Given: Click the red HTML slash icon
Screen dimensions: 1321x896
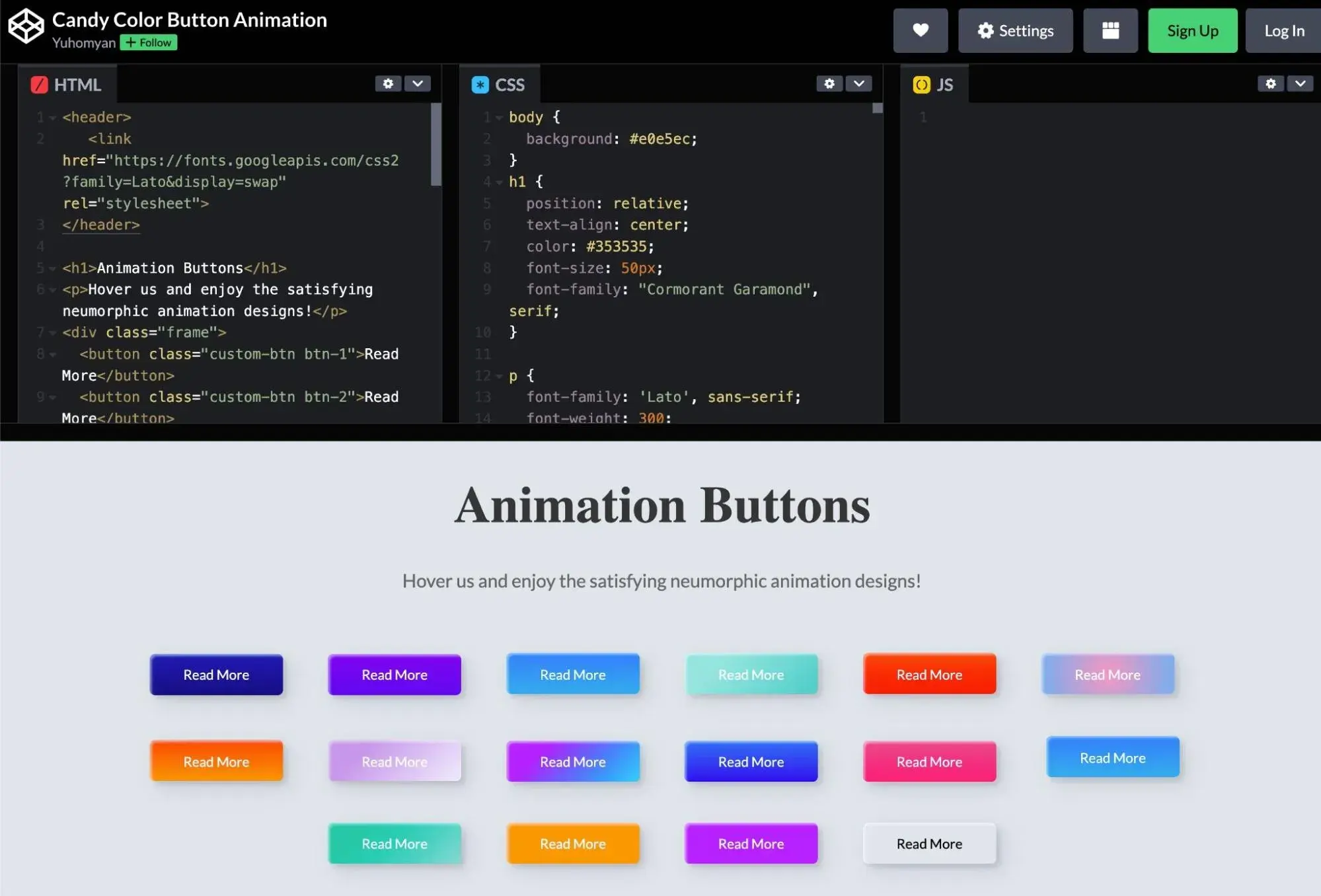Looking at the screenshot, I should point(40,85).
